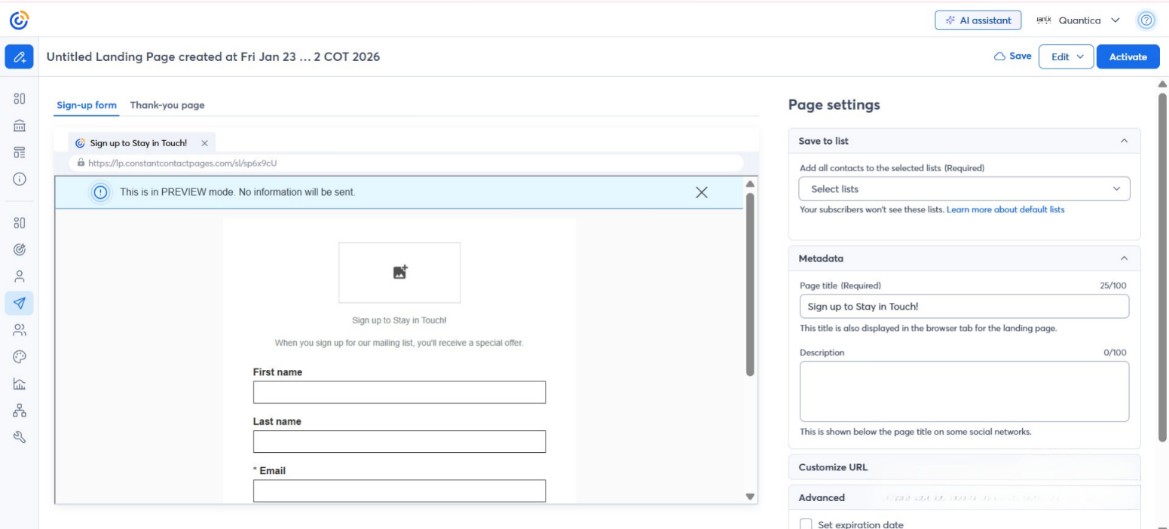
Task: Collapse the Metadata section
Action: pos(1123,258)
